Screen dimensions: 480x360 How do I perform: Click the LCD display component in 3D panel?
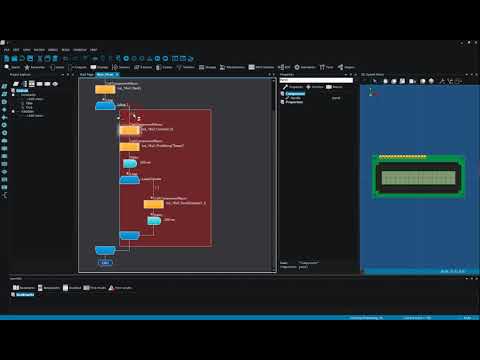pyautogui.click(x=418, y=177)
